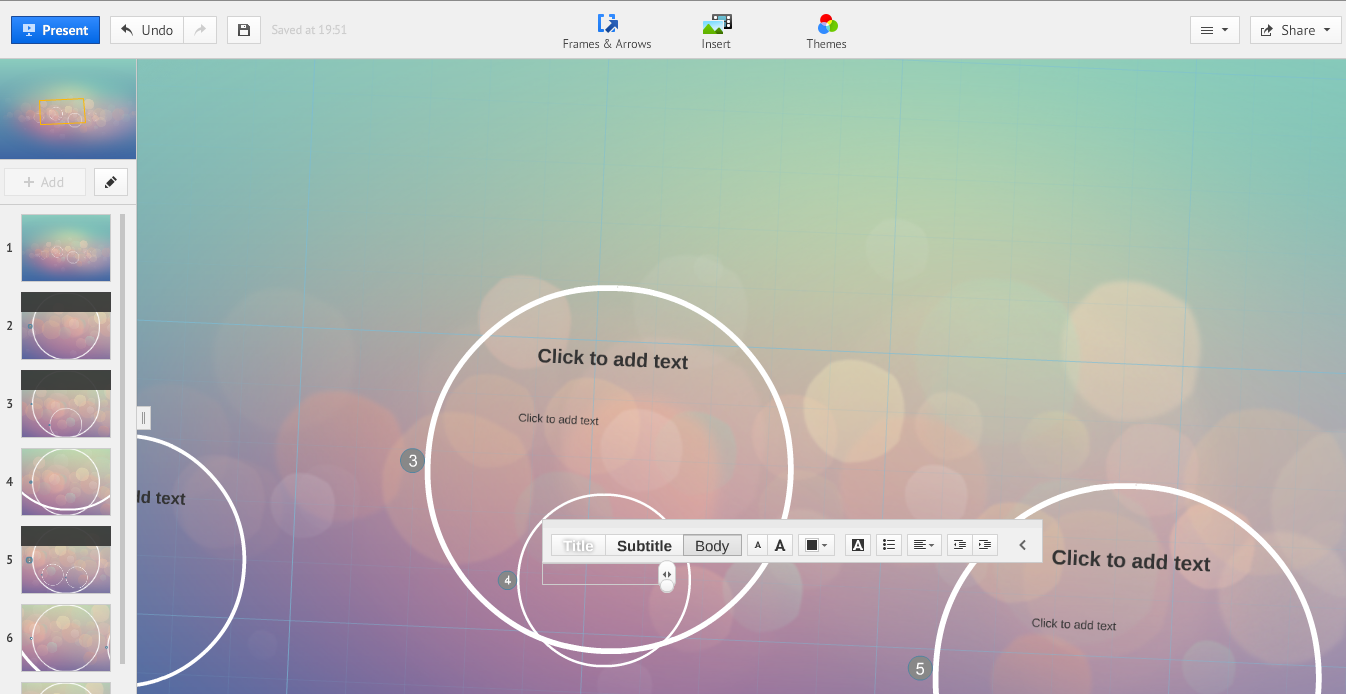Click the bold 'Click to add text' in frame 3
Viewport: 1346px width, 694px height.
(x=613, y=358)
